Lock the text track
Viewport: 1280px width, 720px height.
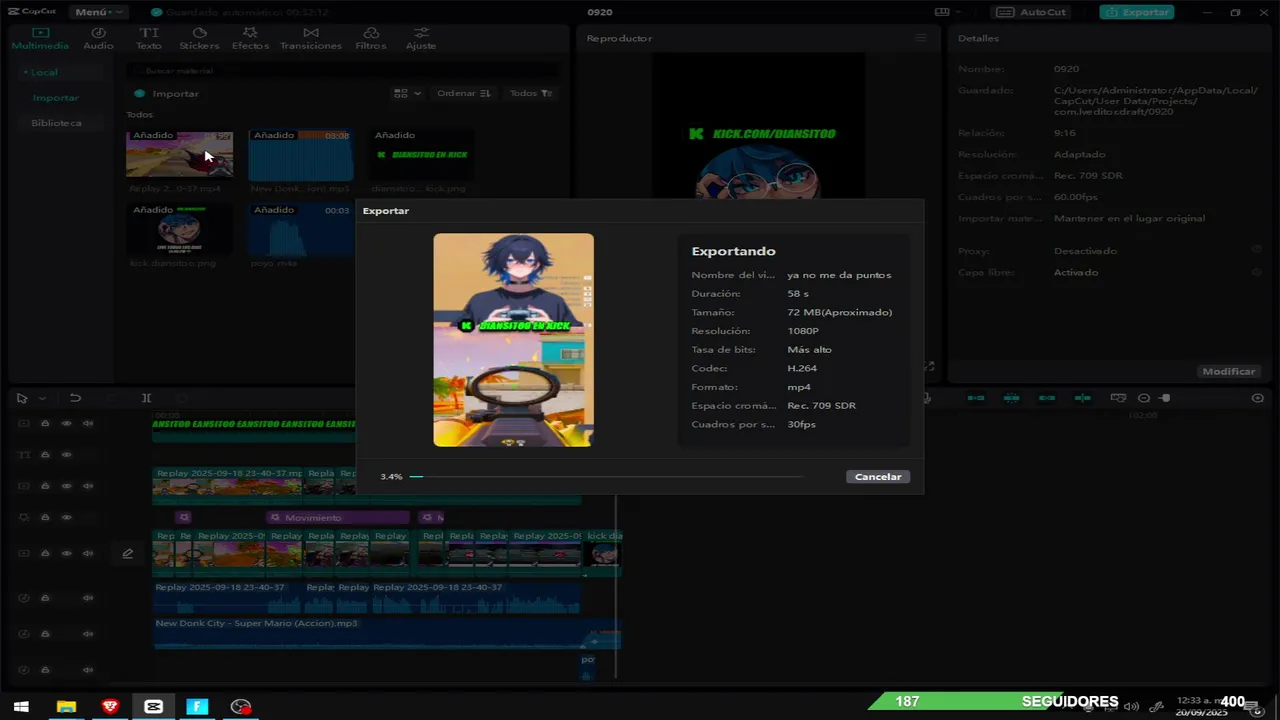tap(45, 455)
